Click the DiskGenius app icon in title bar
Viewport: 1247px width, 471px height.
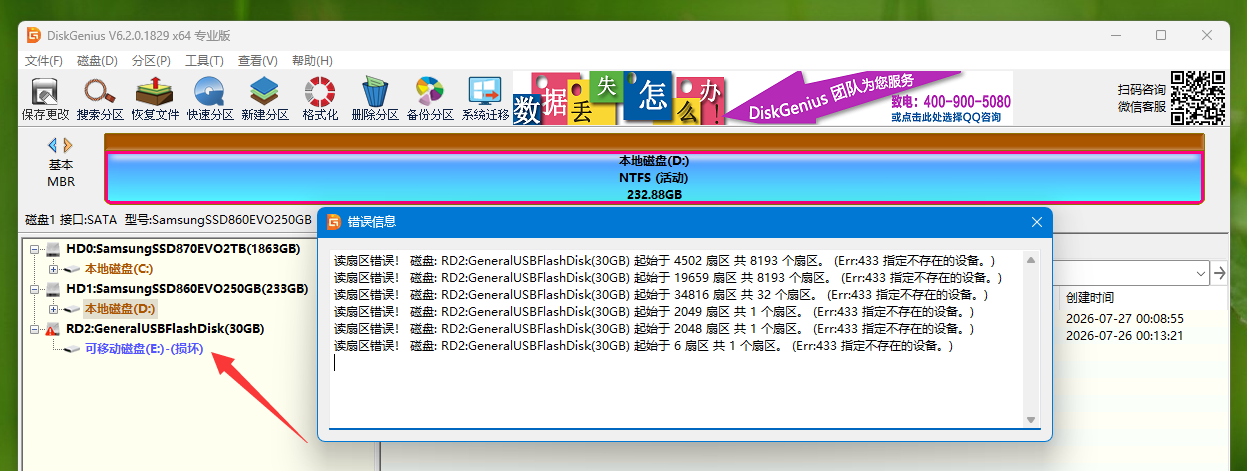click(33, 35)
